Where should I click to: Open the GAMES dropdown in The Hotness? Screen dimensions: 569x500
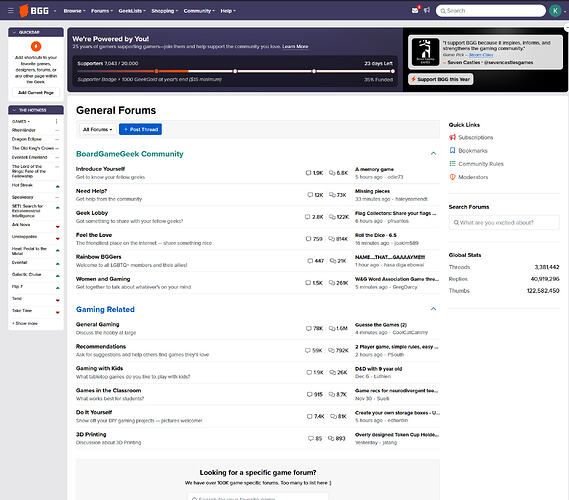pos(21,121)
